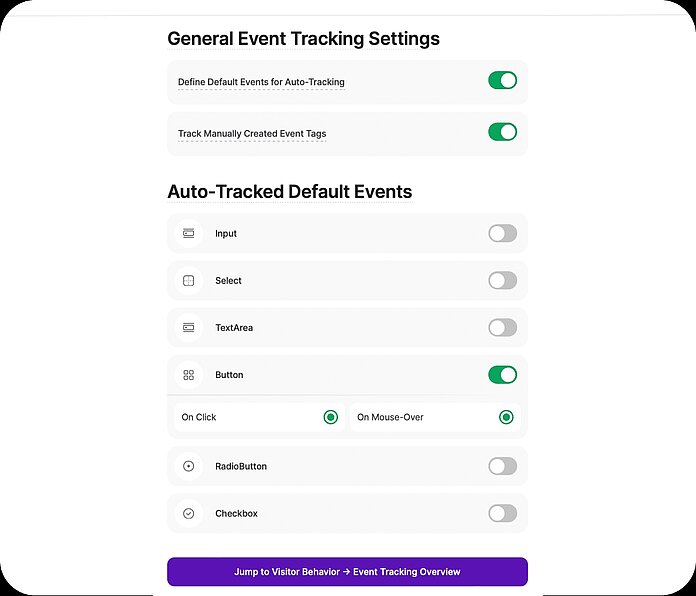
Task: Click the Button event type icon
Action: (x=188, y=375)
